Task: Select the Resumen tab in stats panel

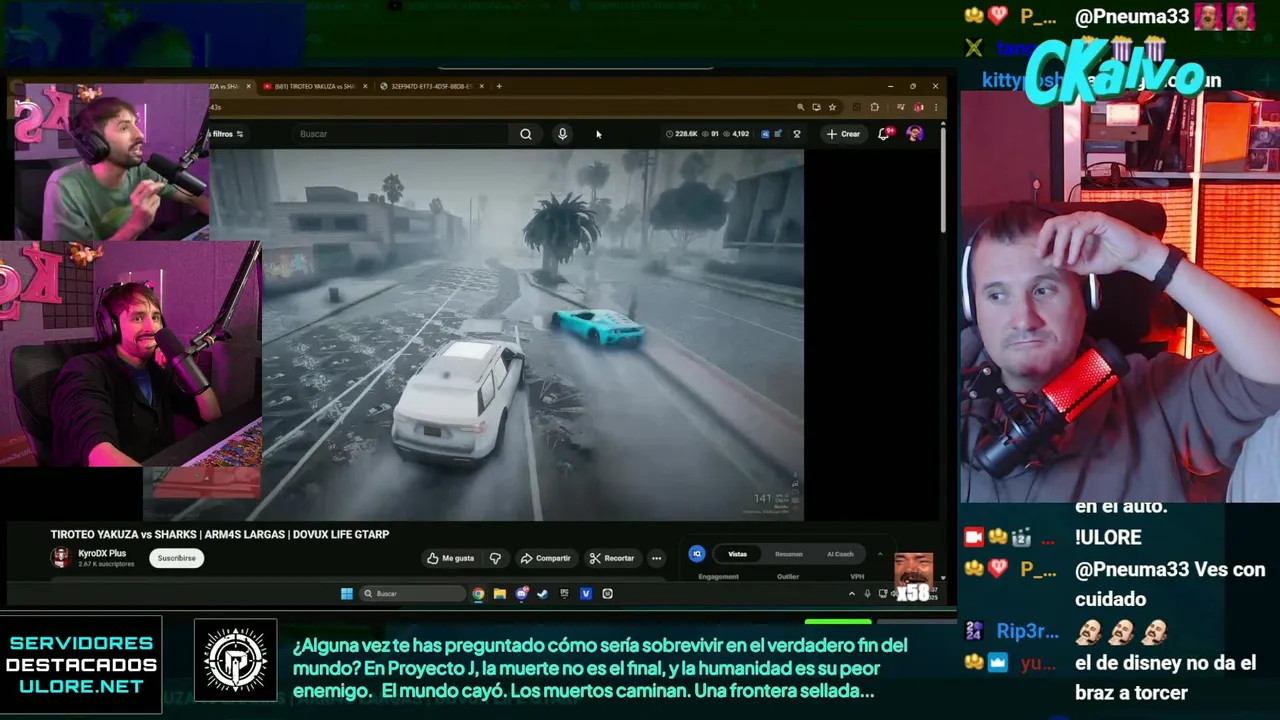Action: tap(789, 554)
